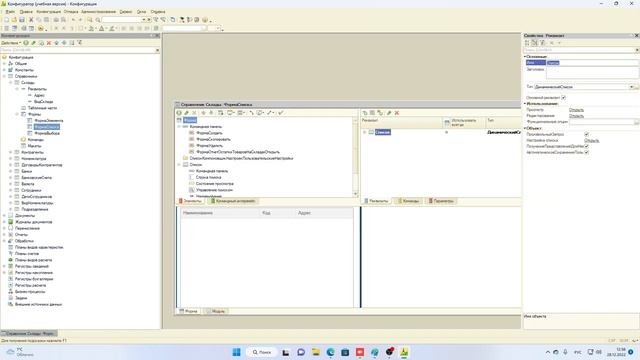Click the Undo arrow in main toolbar

click(x=73, y=20)
